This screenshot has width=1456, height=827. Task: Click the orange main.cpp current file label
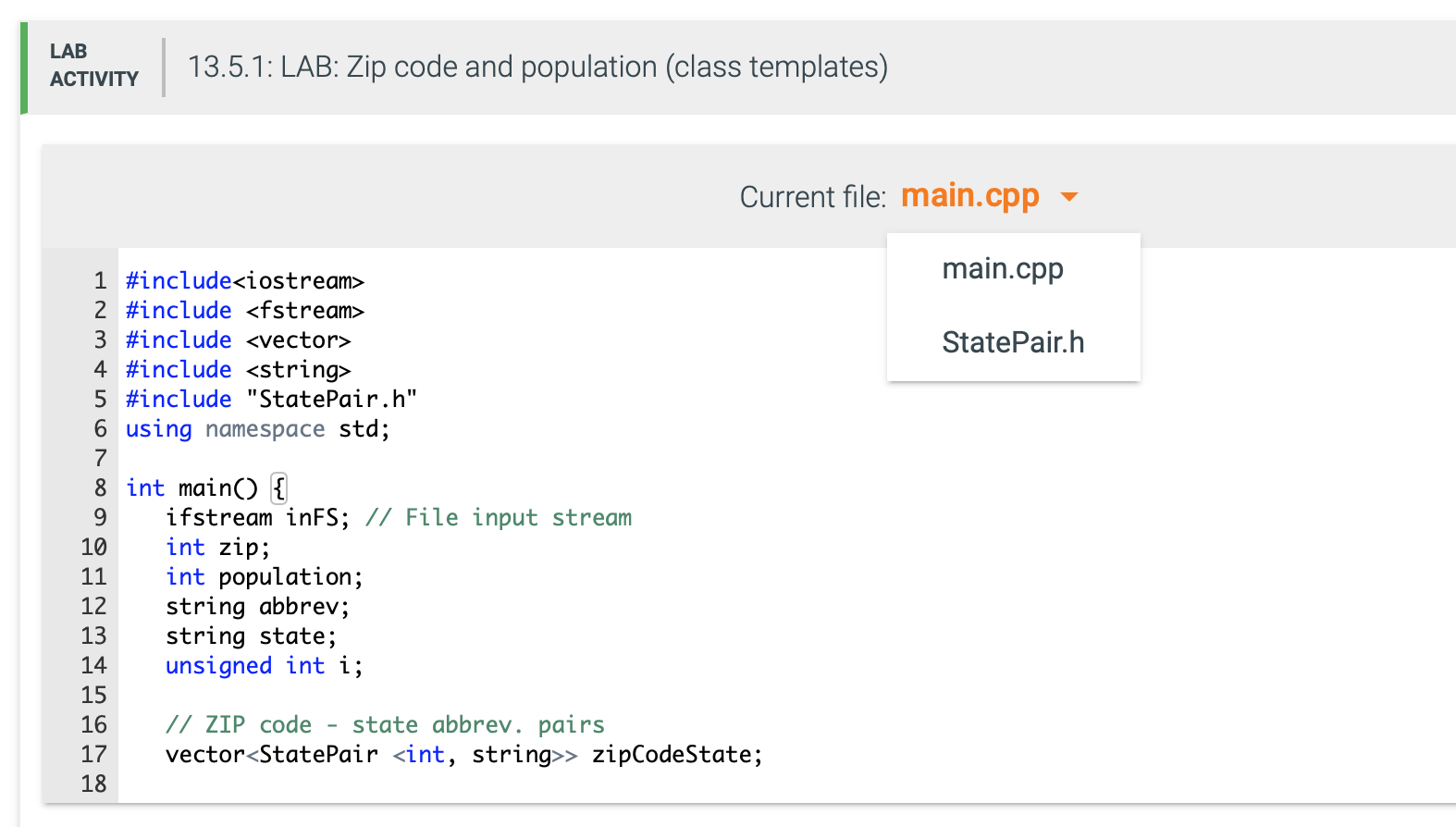pos(970,196)
